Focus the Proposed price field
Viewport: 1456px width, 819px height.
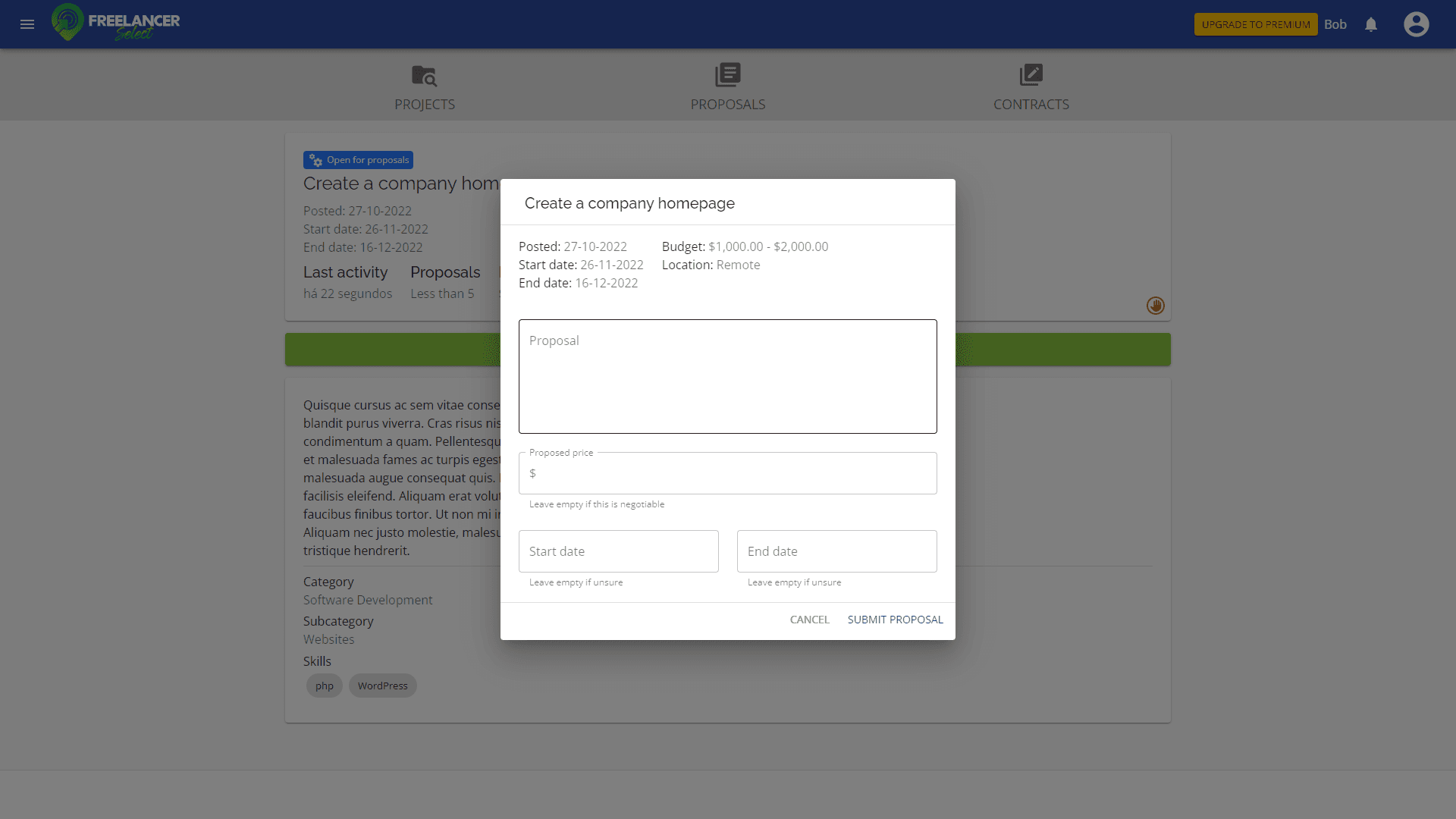(x=728, y=473)
